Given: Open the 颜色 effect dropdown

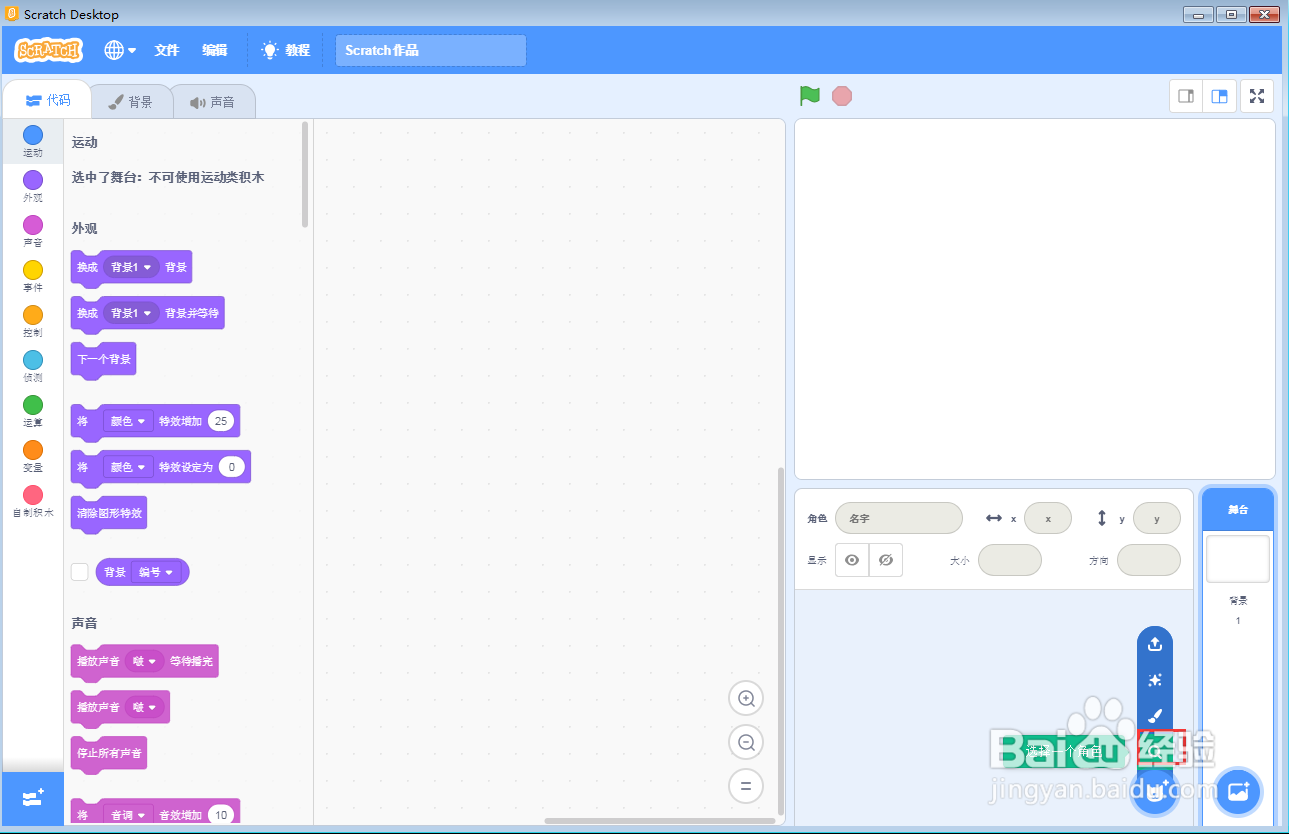Looking at the screenshot, I should (x=128, y=420).
